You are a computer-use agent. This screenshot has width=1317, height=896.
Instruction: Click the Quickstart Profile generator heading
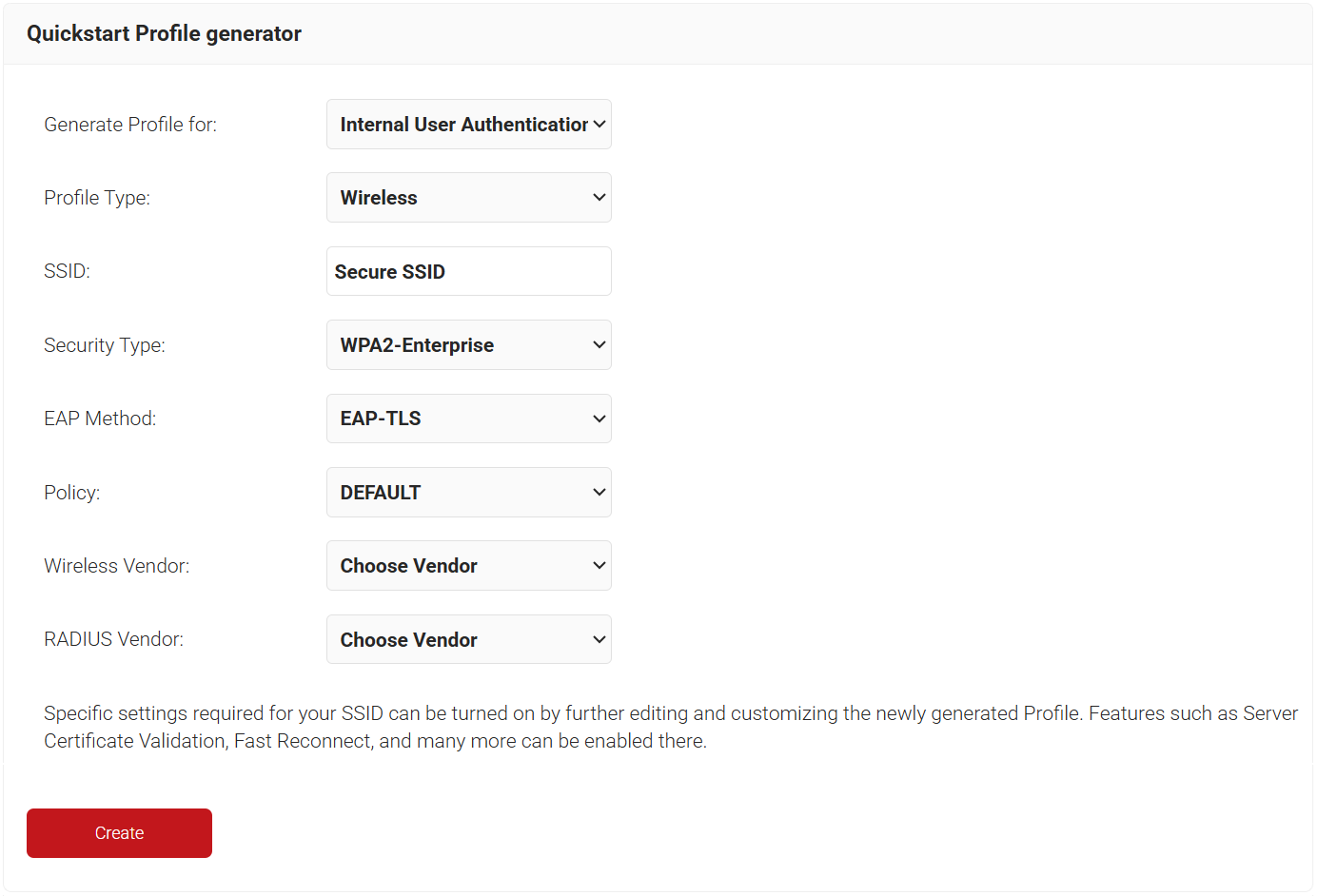[164, 34]
